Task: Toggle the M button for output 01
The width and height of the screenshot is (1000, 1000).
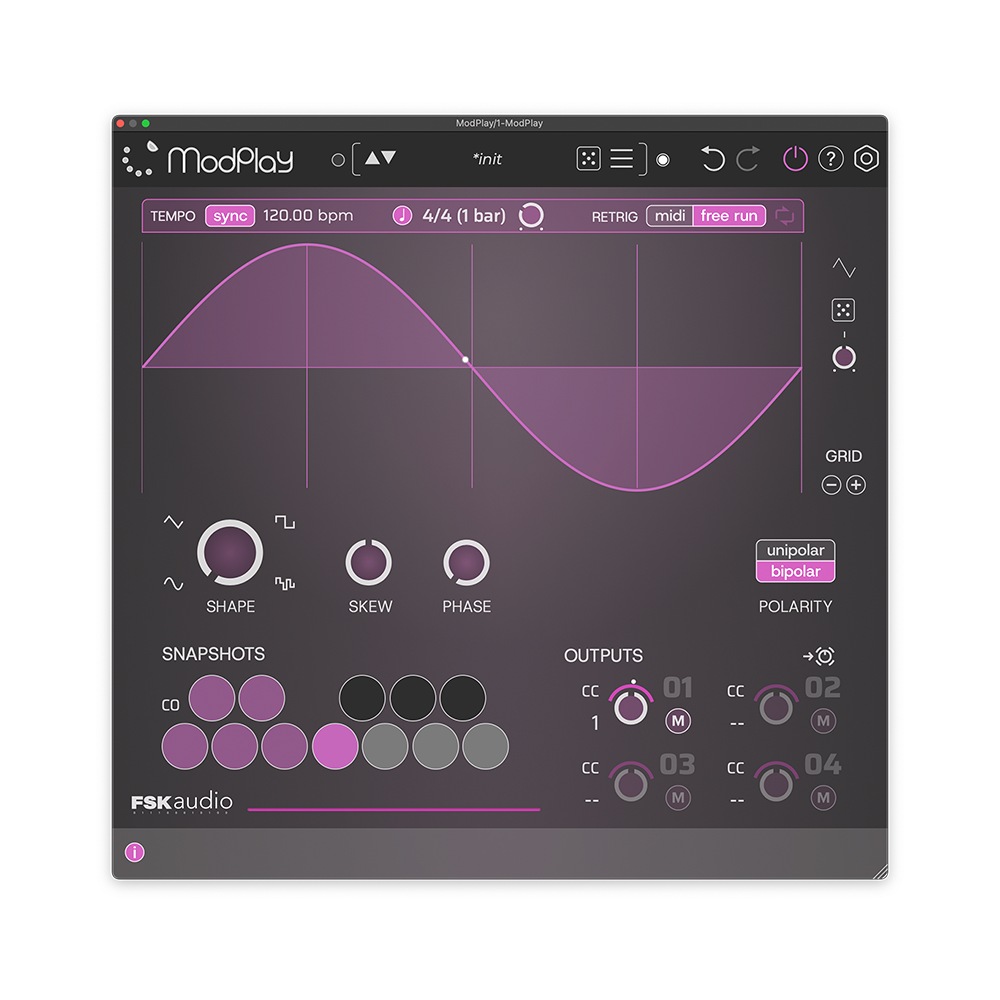Action: pos(678,721)
